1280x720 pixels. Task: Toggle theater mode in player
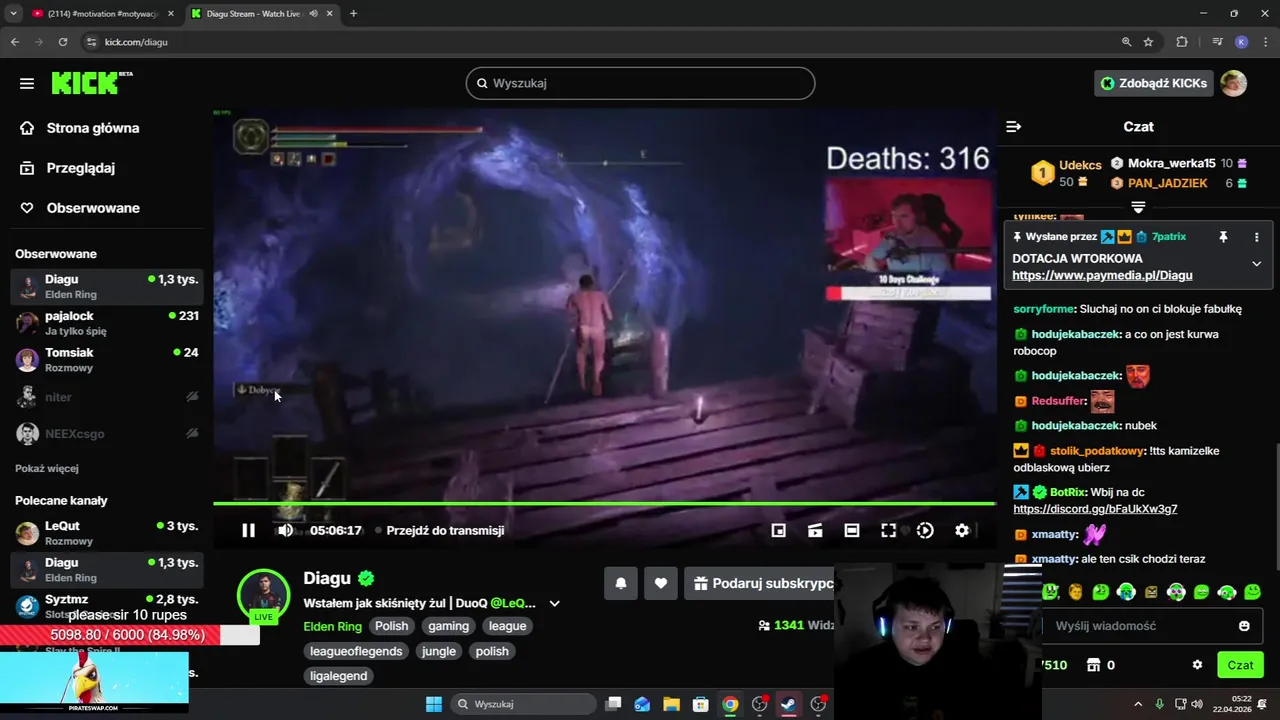tap(852, 531)
